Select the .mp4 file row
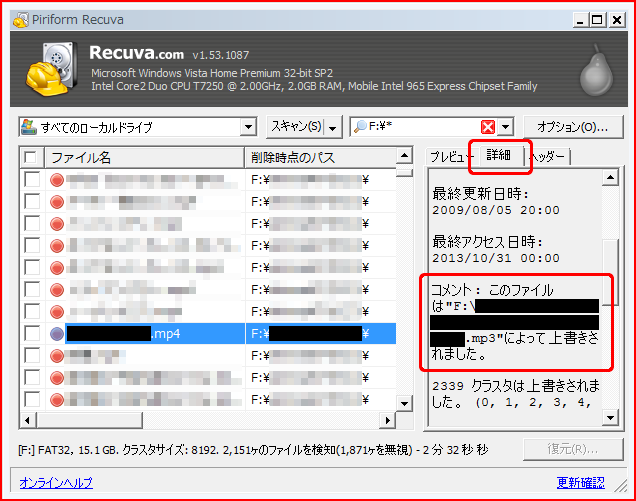The height and width of the screenshot is (501, 636). coord(208,333)
